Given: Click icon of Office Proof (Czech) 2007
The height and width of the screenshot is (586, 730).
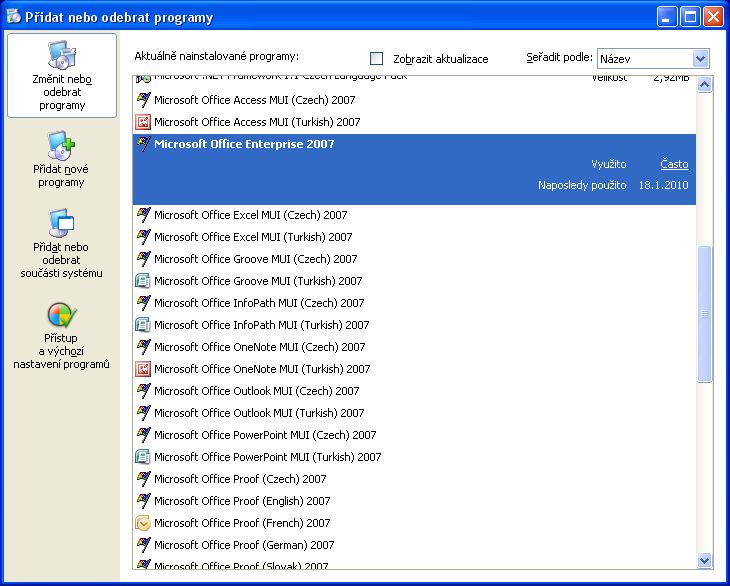Looking at the screenshot, I should (x=143, y=479).
